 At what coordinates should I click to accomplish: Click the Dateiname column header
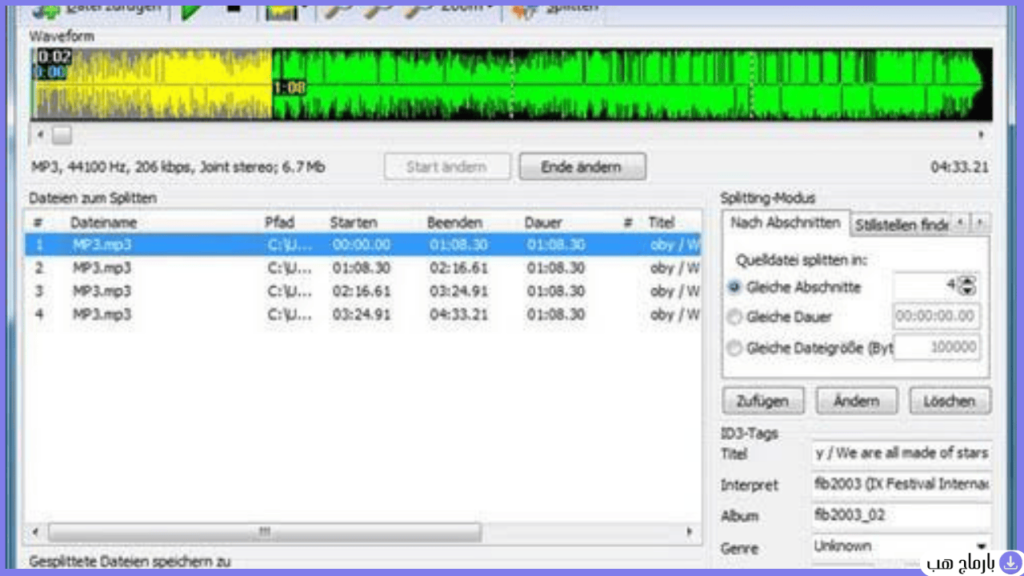(x=103, y=223)
